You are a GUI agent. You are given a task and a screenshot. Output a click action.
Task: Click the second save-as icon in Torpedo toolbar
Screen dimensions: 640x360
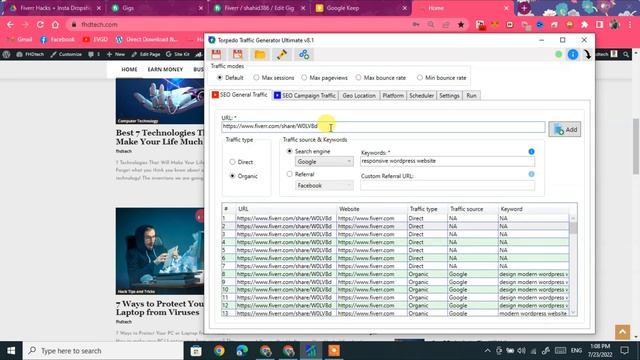[x=238, y=54]
